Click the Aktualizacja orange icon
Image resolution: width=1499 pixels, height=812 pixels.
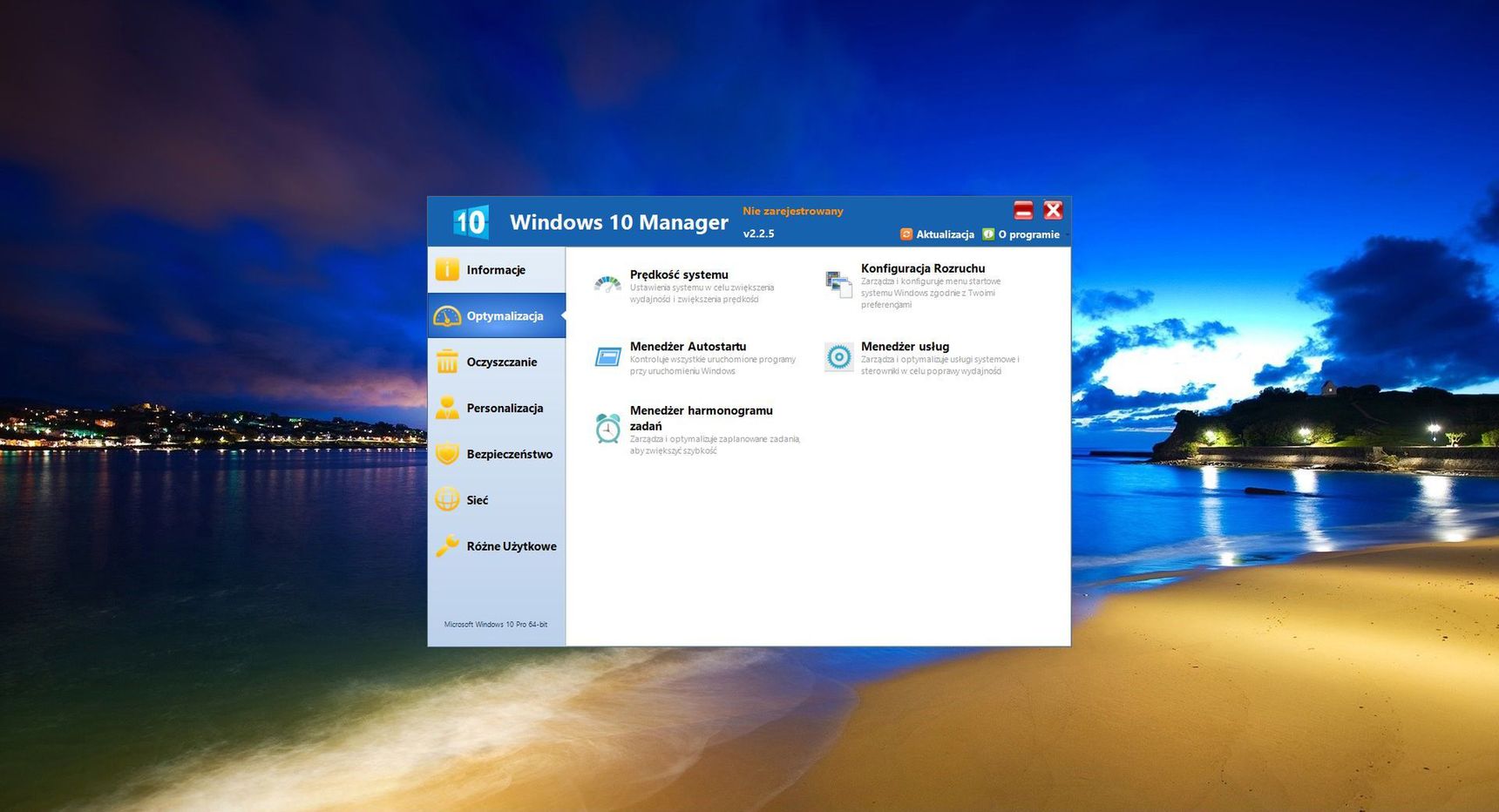906,234
